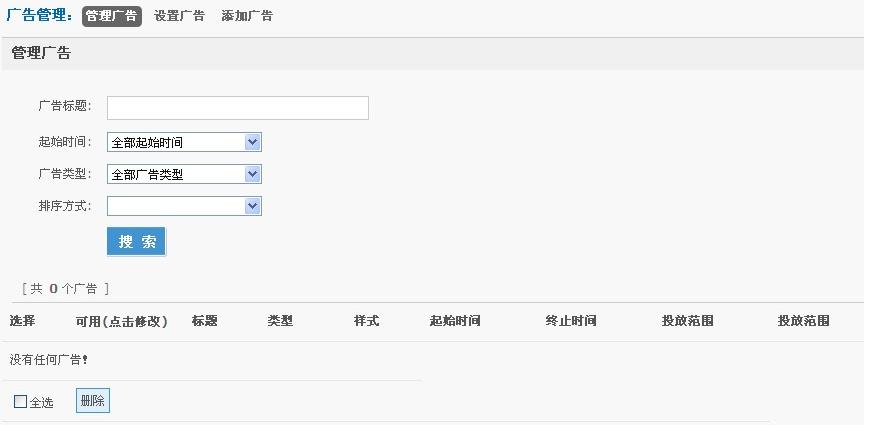This screenshot has width=869, height=425.
Task: Click the 样式 column header
Action: (x=366, y=321)
